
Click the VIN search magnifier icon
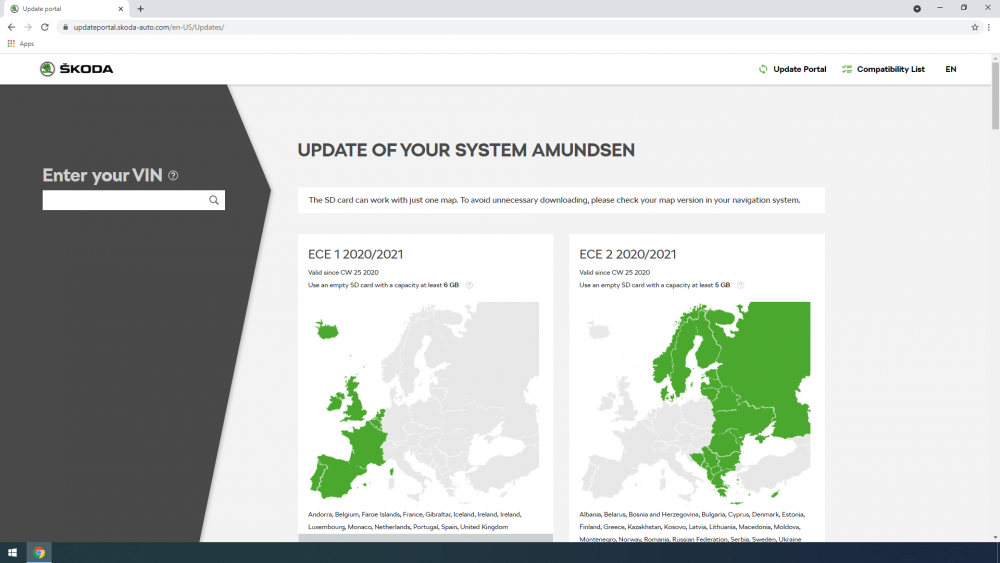coord(214,200)
